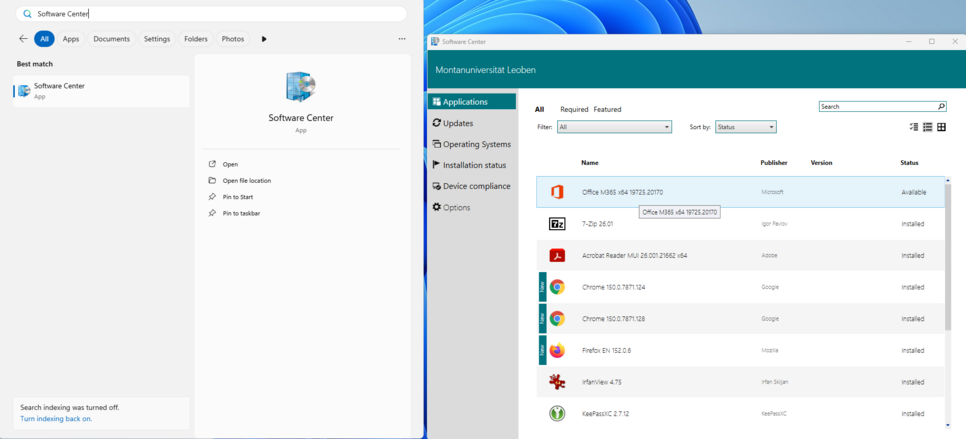This screenshot has width=966, height=439.
Task: Click the Office M365 orange icon
Action: coord(557,192)
